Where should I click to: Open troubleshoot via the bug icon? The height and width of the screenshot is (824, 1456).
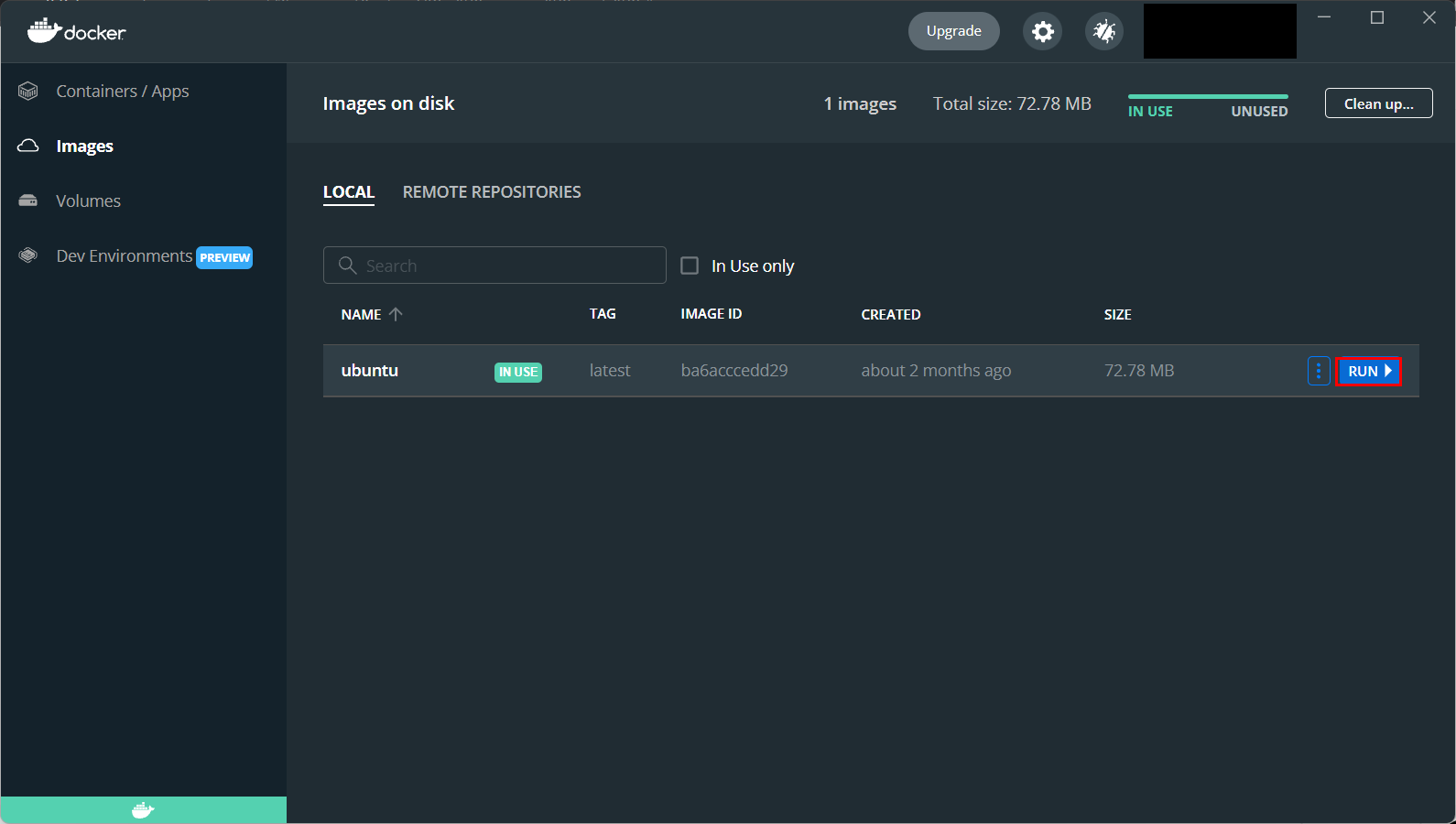[x=1104, y=31]
